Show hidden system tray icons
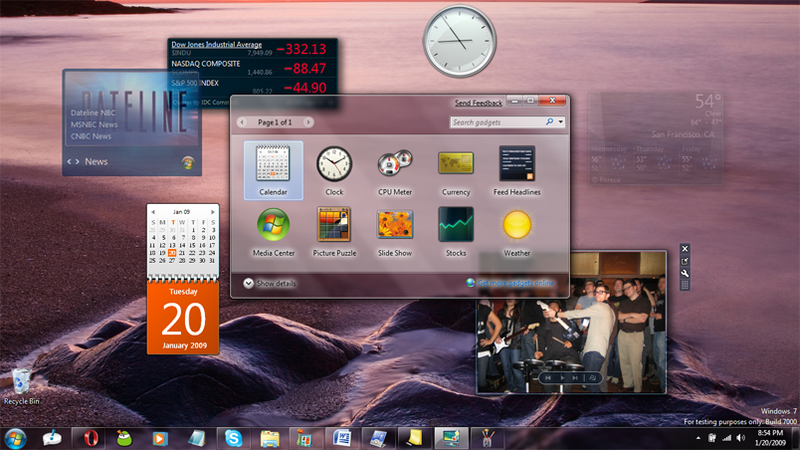800x450 pixels. [698, 438]
